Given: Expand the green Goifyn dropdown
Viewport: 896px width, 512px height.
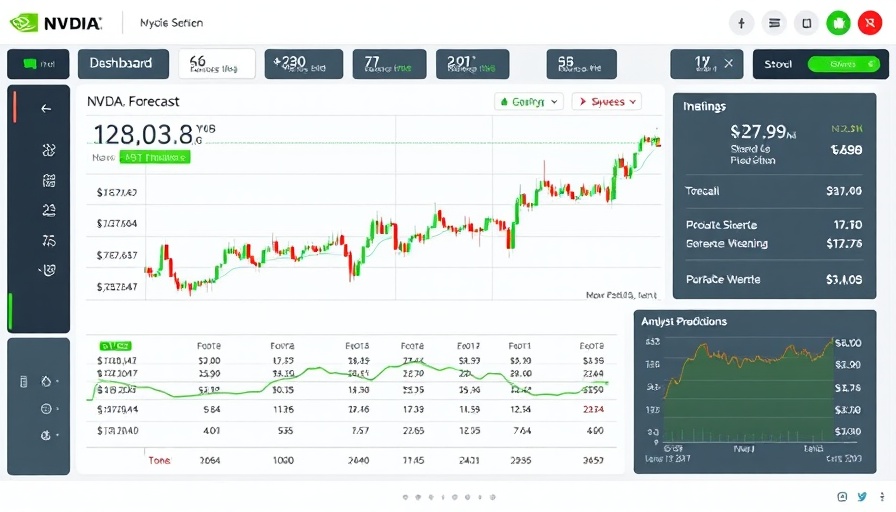Looking at the screenshot, I should pyautogui.click(x=529, y=102).
